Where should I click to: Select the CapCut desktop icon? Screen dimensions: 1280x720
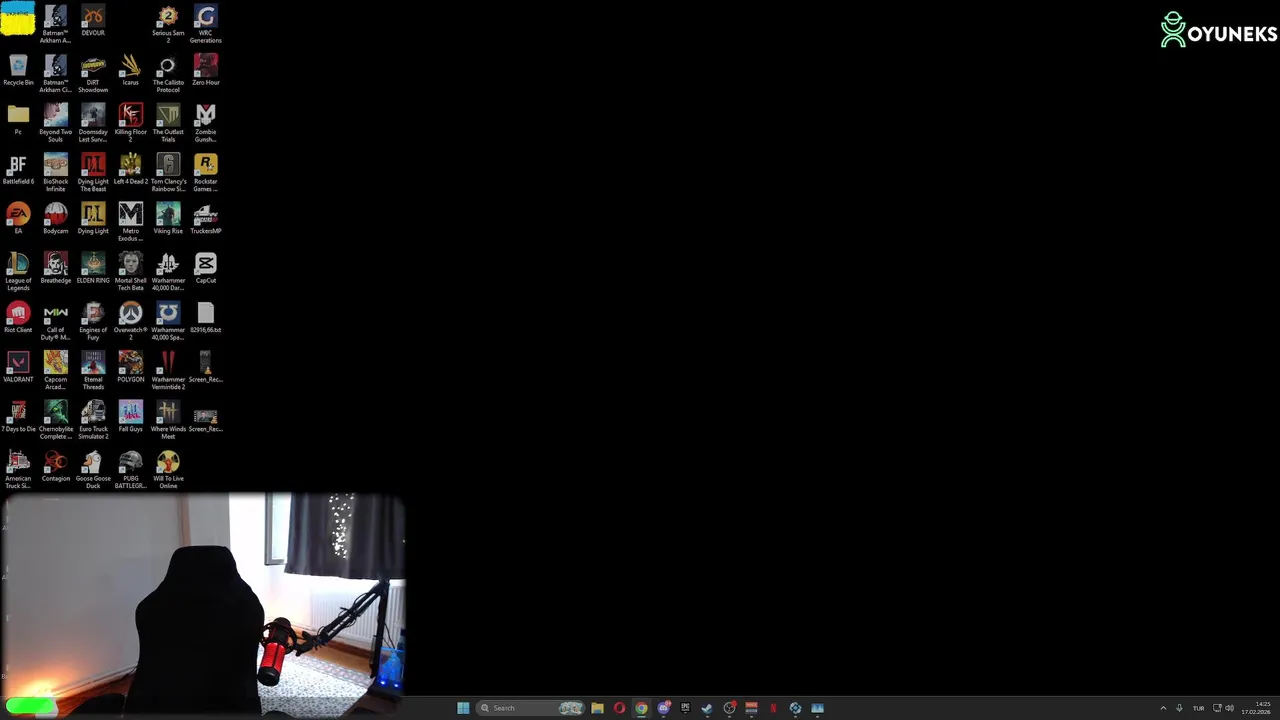pos(205,268)
